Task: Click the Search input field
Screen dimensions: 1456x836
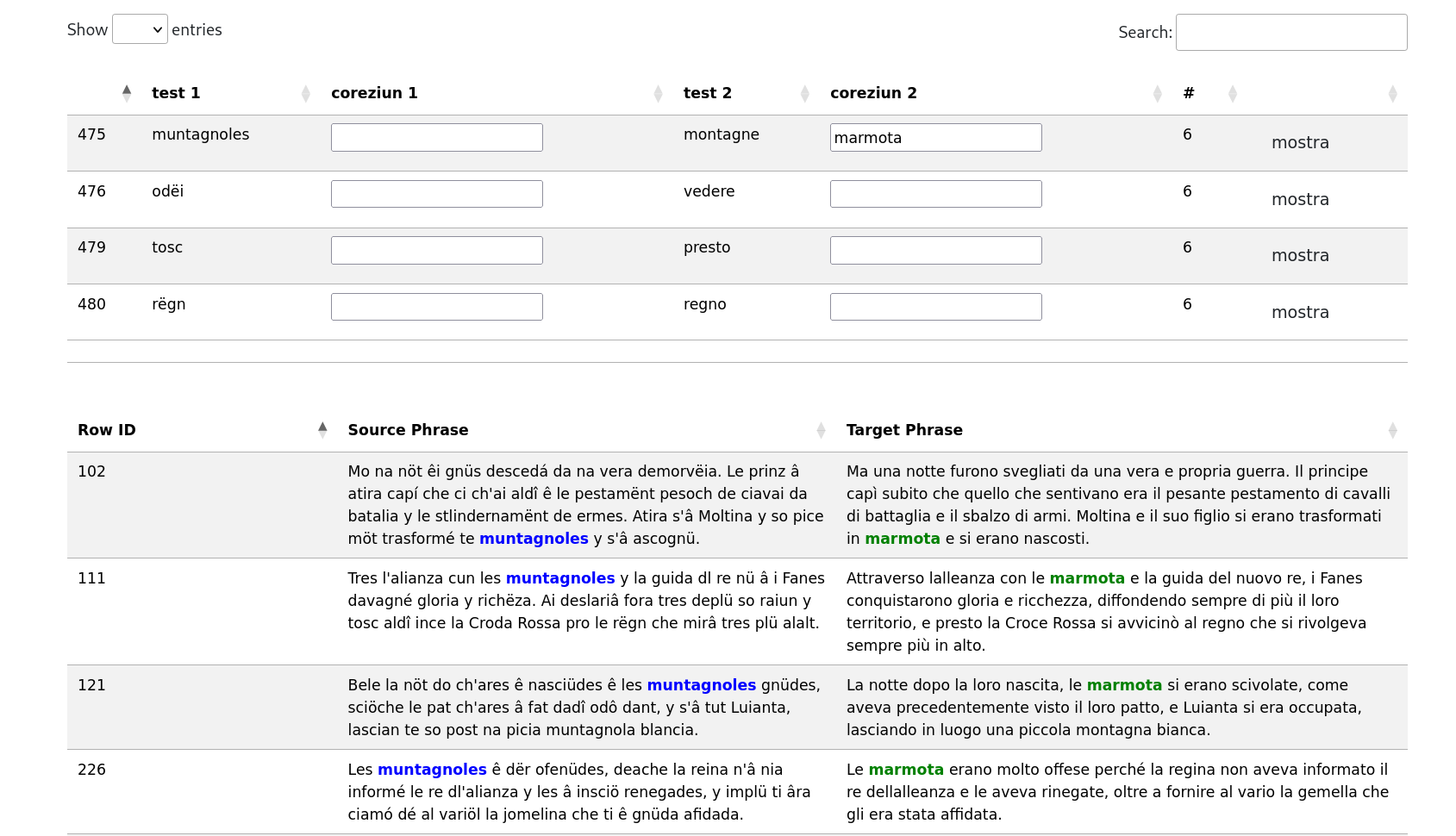Action: (1290, 33)
